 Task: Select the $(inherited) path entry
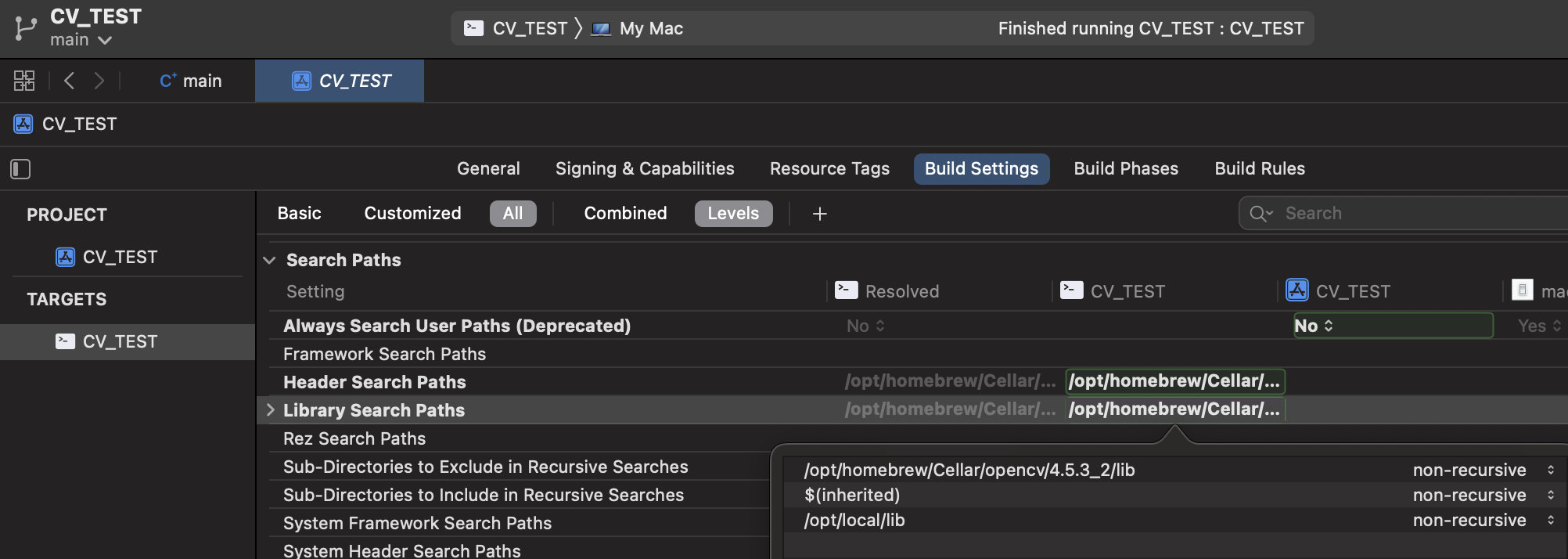coord(852,495)
